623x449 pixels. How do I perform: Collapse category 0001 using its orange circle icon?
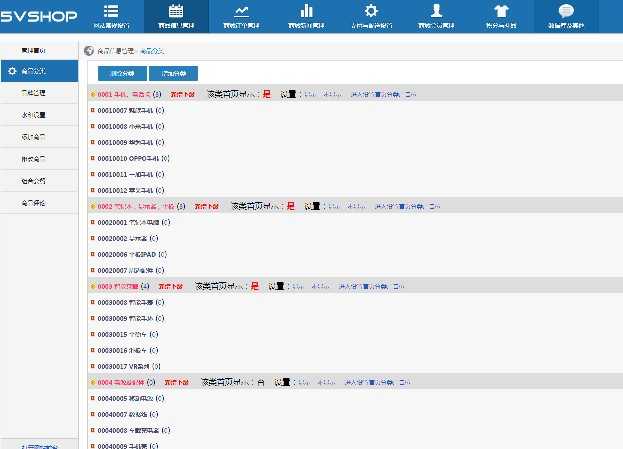point(93,95)
